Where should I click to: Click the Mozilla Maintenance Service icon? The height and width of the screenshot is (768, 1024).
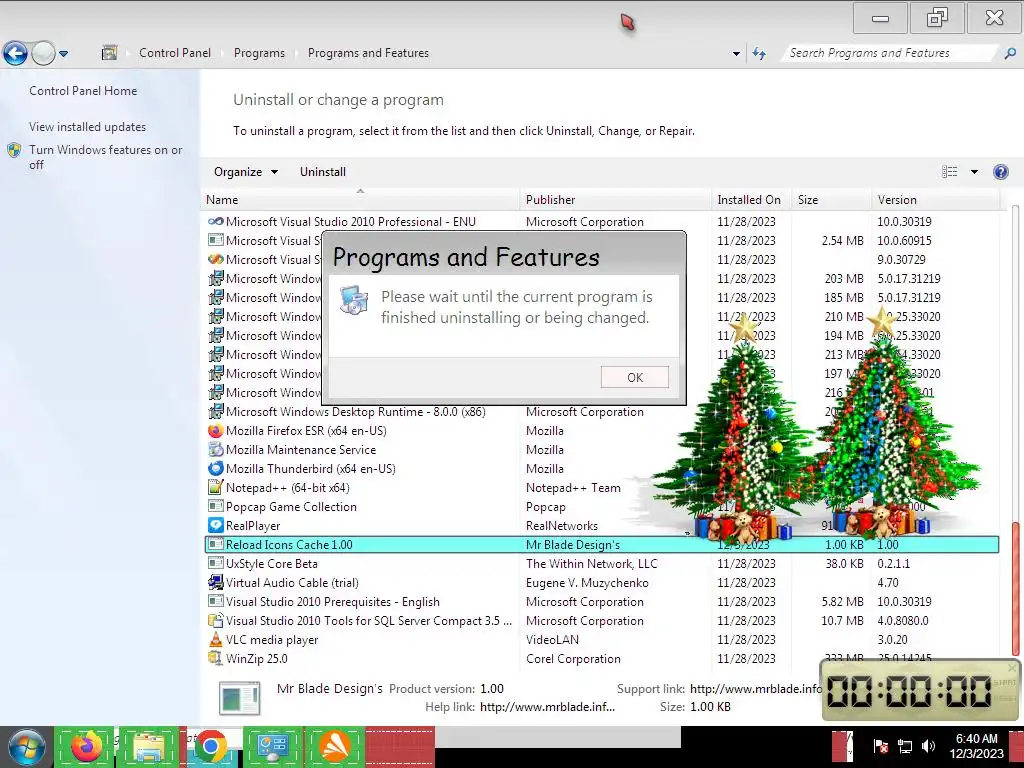(x=216, y=450)
